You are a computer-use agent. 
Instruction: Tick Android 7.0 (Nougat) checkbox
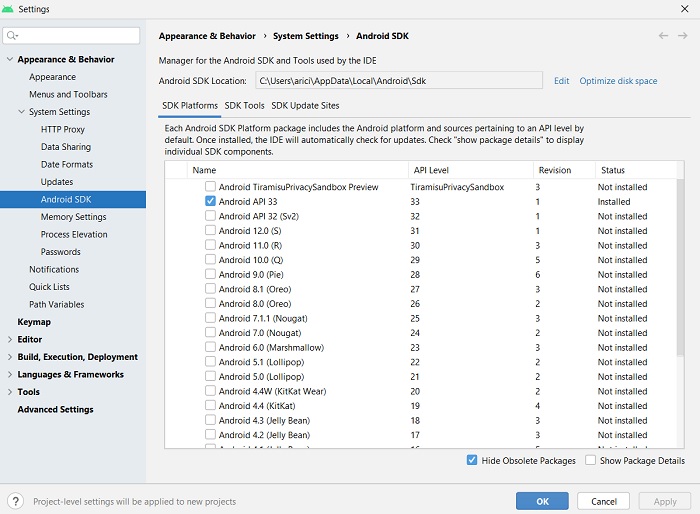pos(210,332)
